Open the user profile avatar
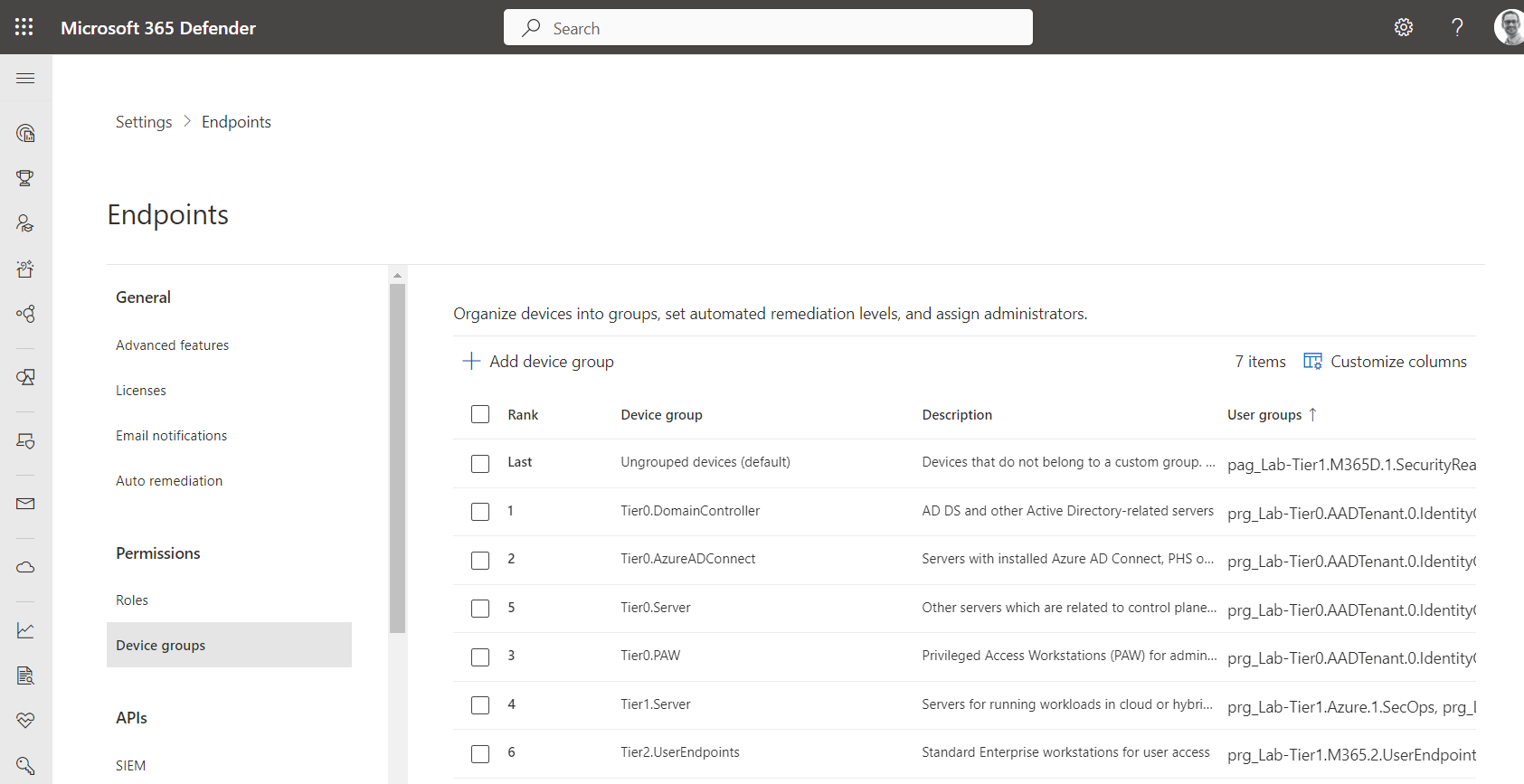 coord(1509,27)
